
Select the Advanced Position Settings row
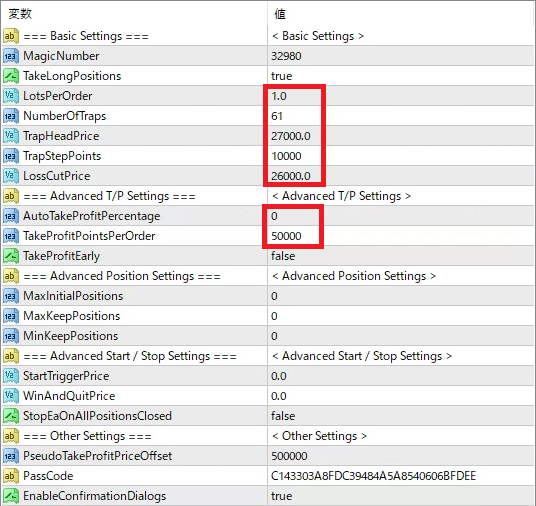pyautogui.click(x=268, y=276)
